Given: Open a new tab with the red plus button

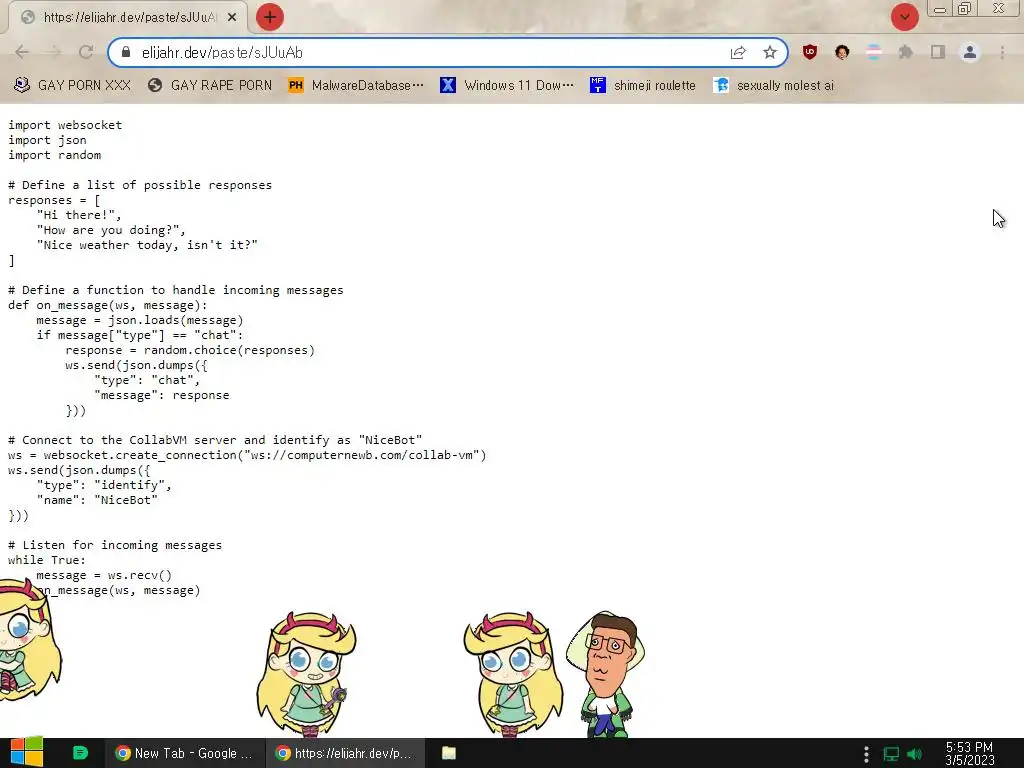Looking at the screenshot, I should [x=269, y=17].
